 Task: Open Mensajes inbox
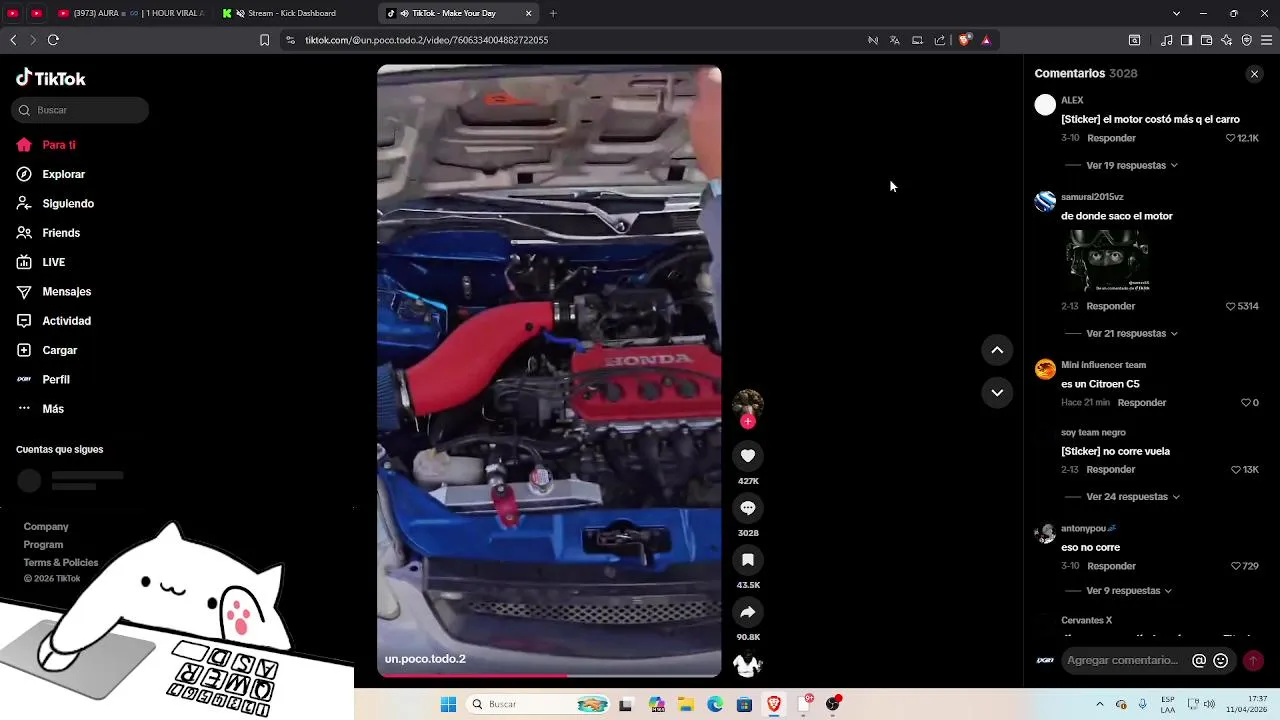[x=53, y=291]
